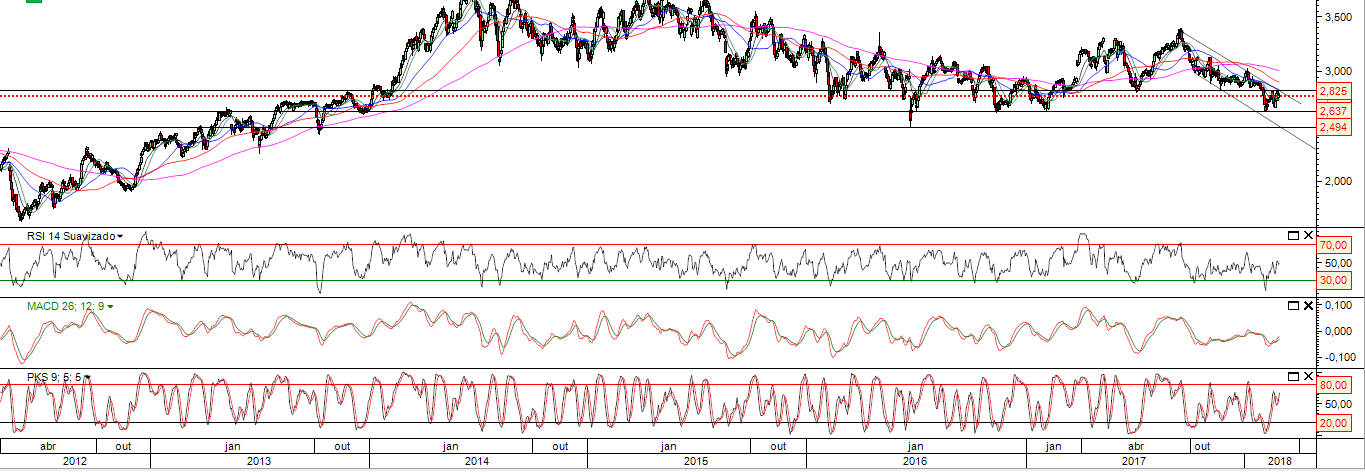Open the RSI 14 Suavizado dropdown
This screenshot has width=1365, height=472.
pyautogui.click(x=120, y=236)
